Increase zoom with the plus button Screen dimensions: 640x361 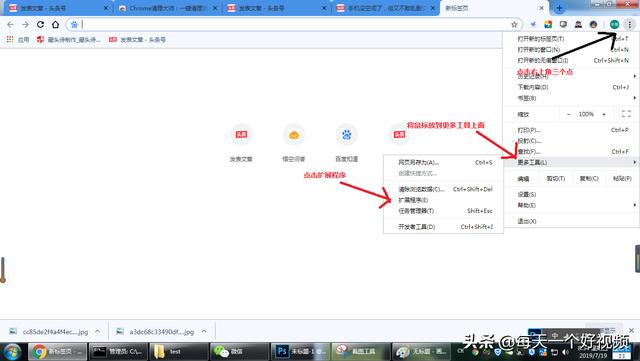coord(604,114)
